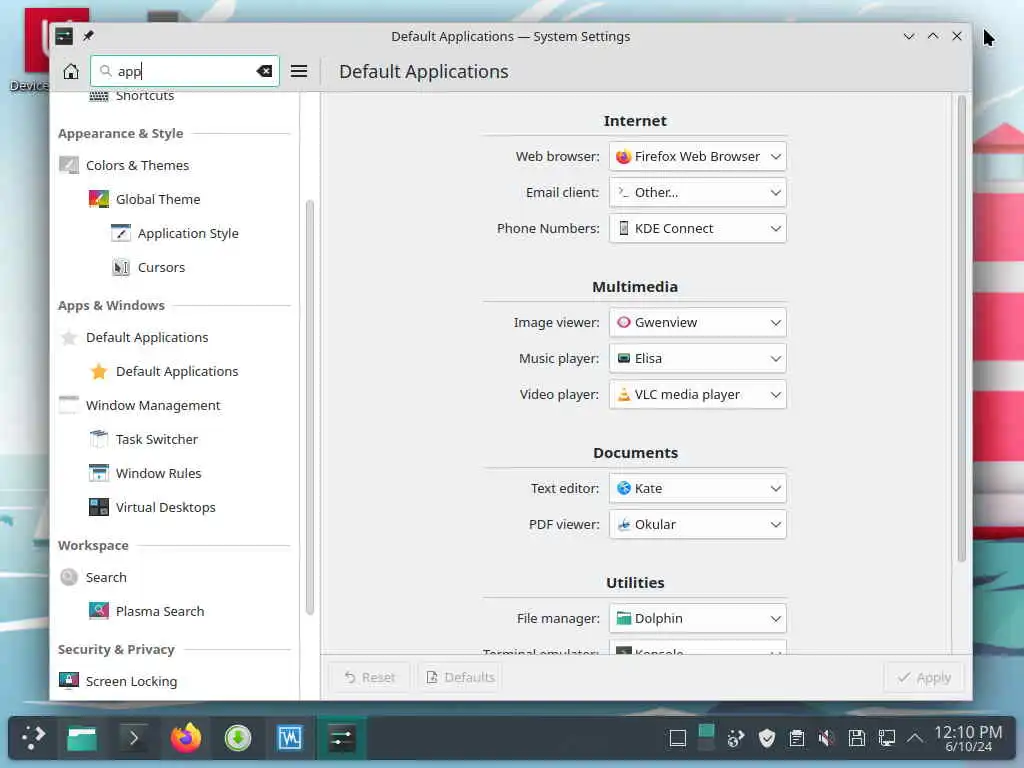Launch Konsole terminal from taskbar
Viewport: 1024px width, 768px height.
click(x=133, y=738)
